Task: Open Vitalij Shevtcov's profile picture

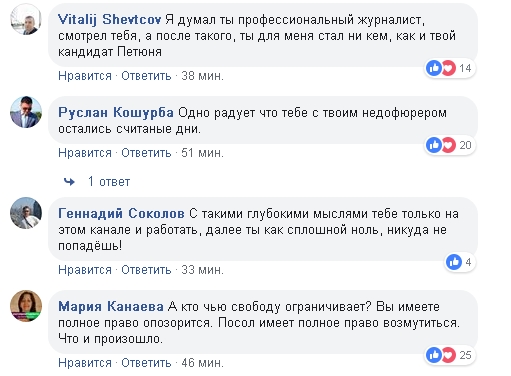Action: coord(26,20)
